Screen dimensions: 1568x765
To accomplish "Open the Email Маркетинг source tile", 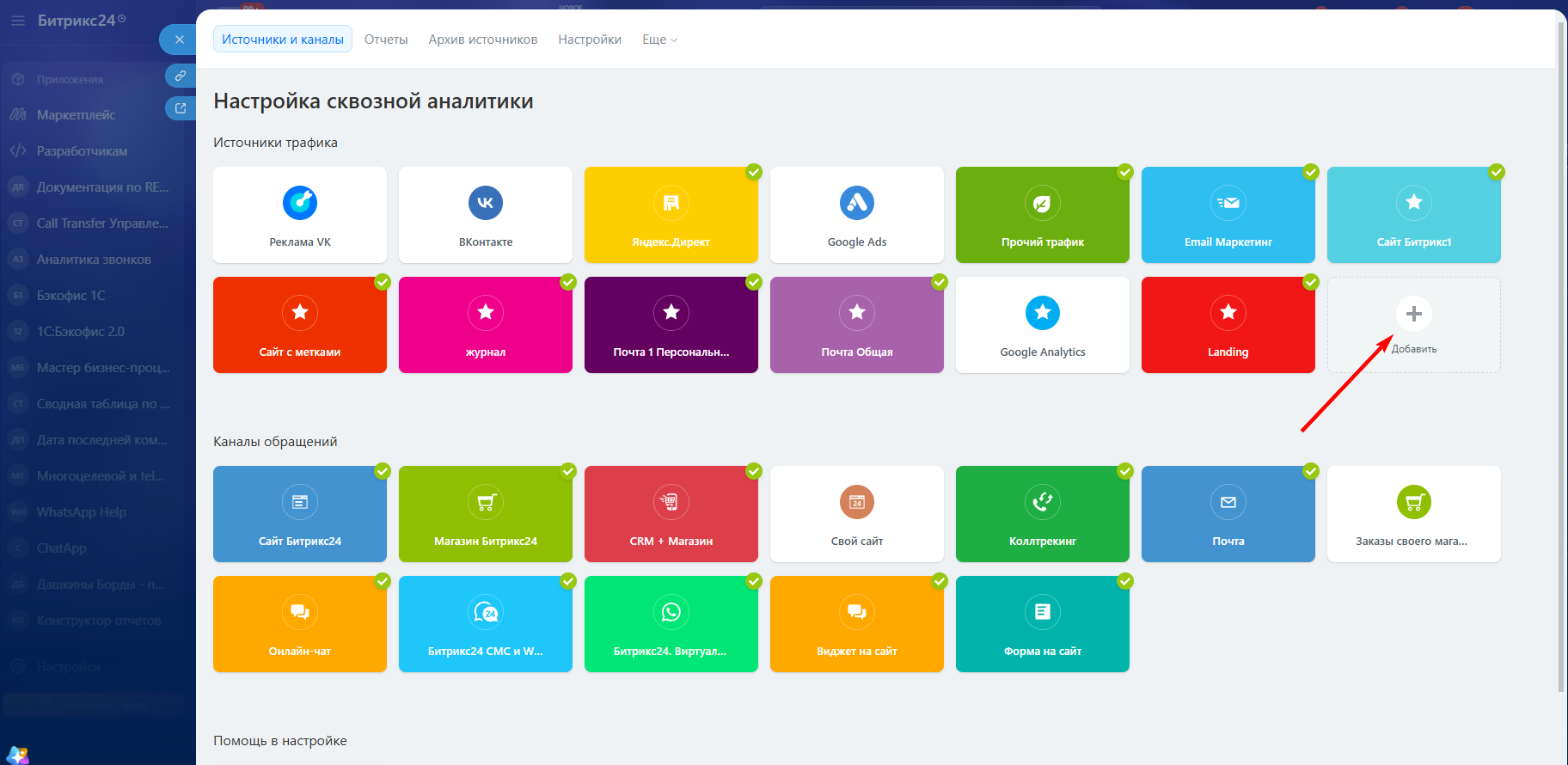I will 1228,215.
